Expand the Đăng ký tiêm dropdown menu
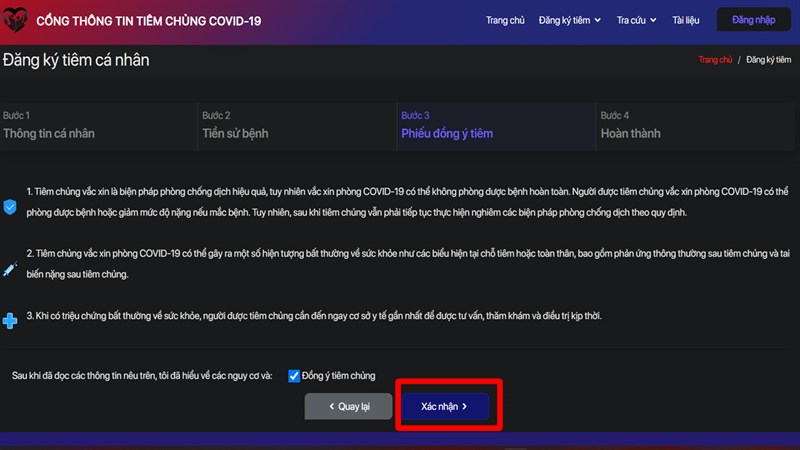This screenshot has height=450, width=800. (x=569, y=20)
